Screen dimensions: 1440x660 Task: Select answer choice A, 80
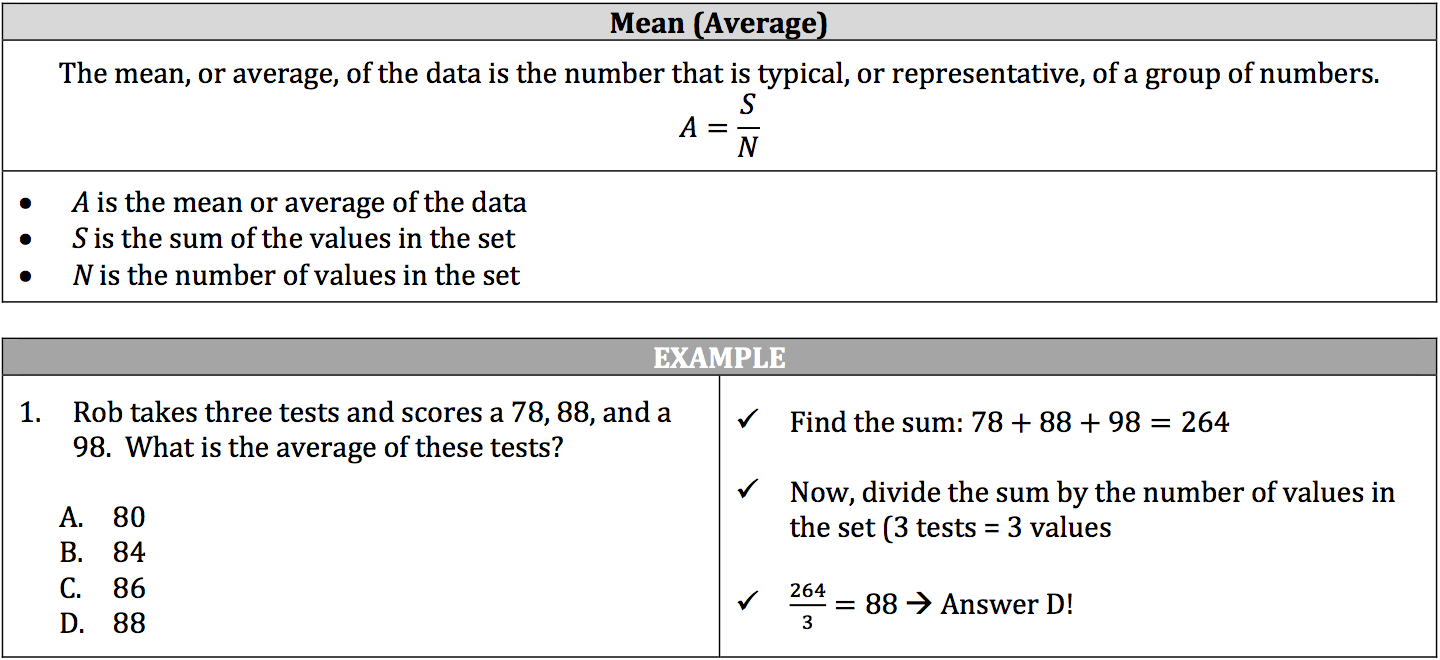pos(103,517)
